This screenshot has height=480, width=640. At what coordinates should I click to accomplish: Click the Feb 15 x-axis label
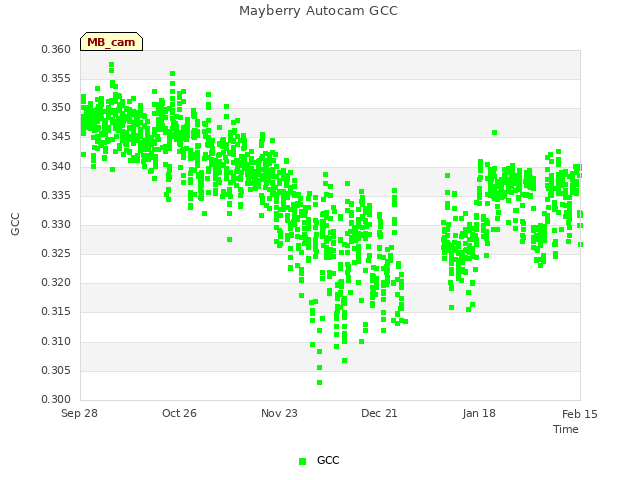click(580, 414)
